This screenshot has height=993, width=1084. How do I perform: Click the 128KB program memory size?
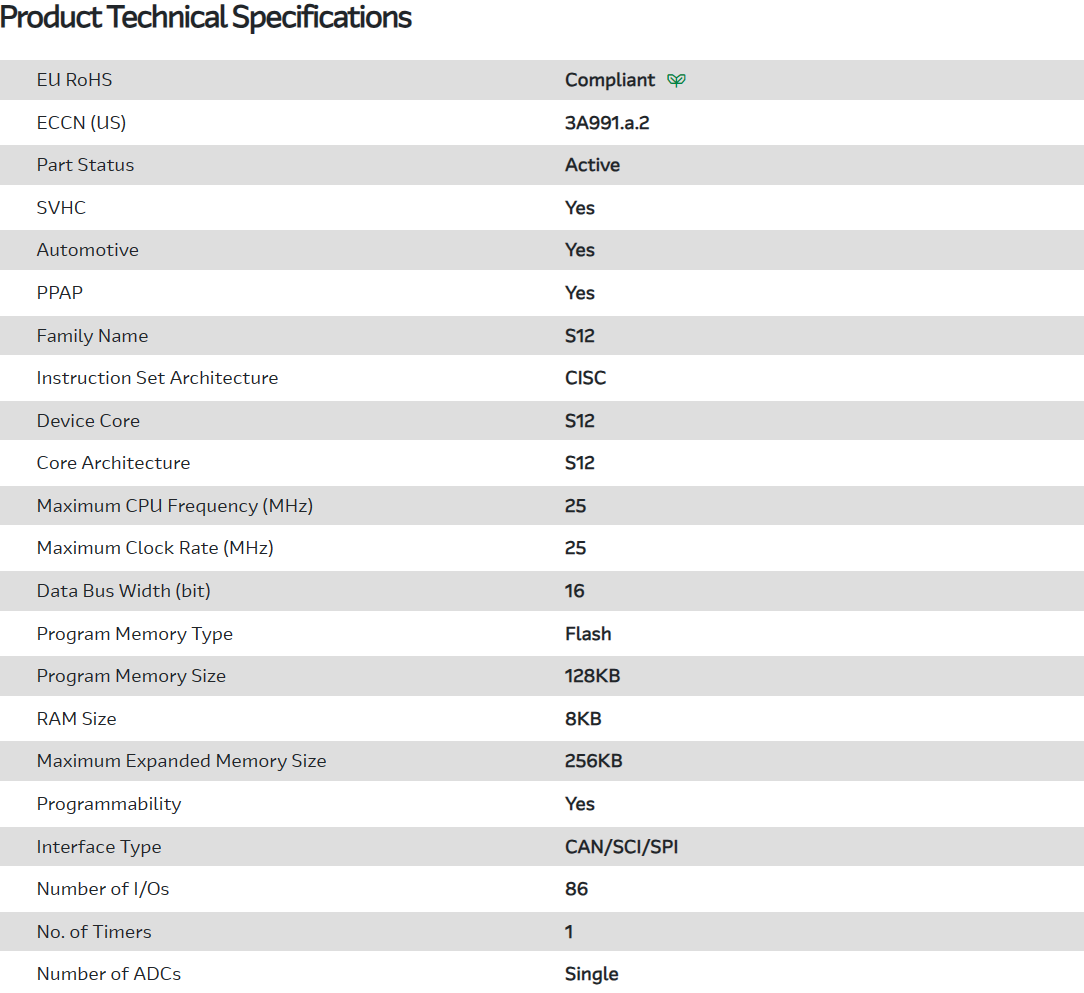pos(592,676)
